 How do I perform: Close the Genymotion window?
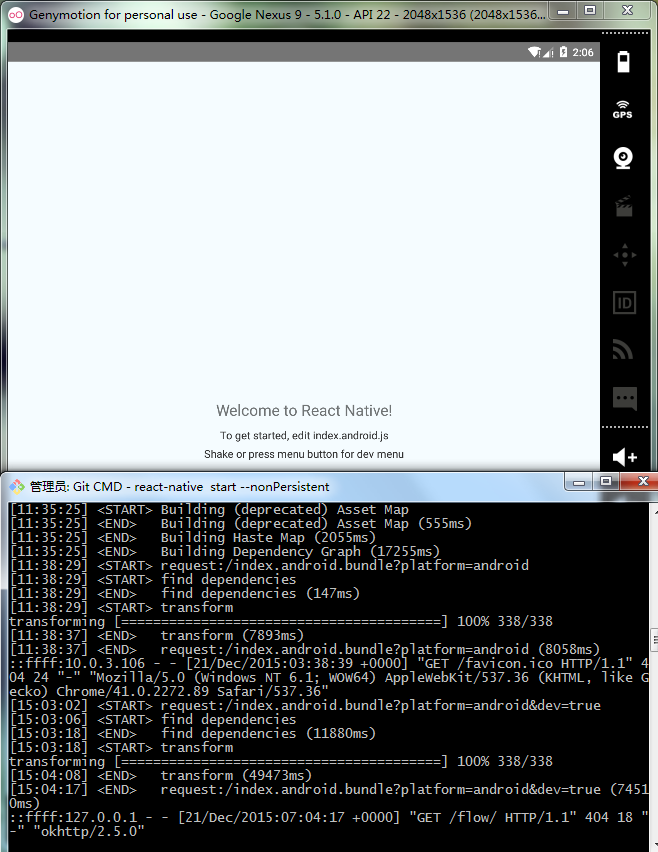coord(627,10)
